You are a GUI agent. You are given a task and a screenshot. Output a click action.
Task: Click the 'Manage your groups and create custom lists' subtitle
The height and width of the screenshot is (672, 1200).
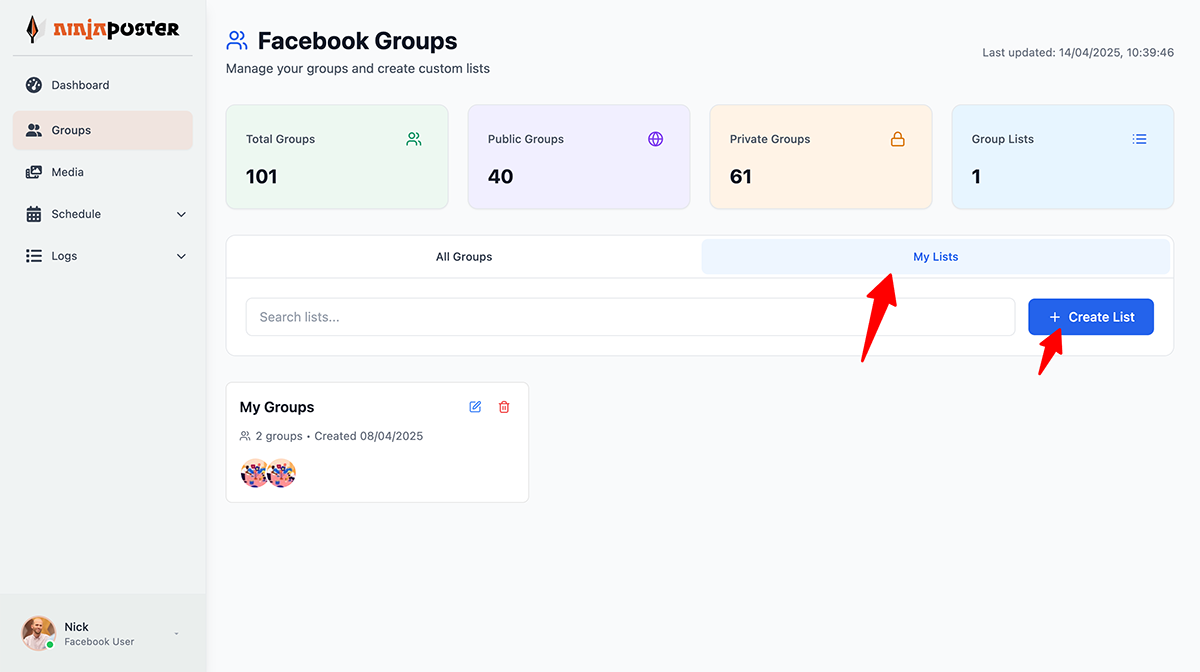click(358, 69)
